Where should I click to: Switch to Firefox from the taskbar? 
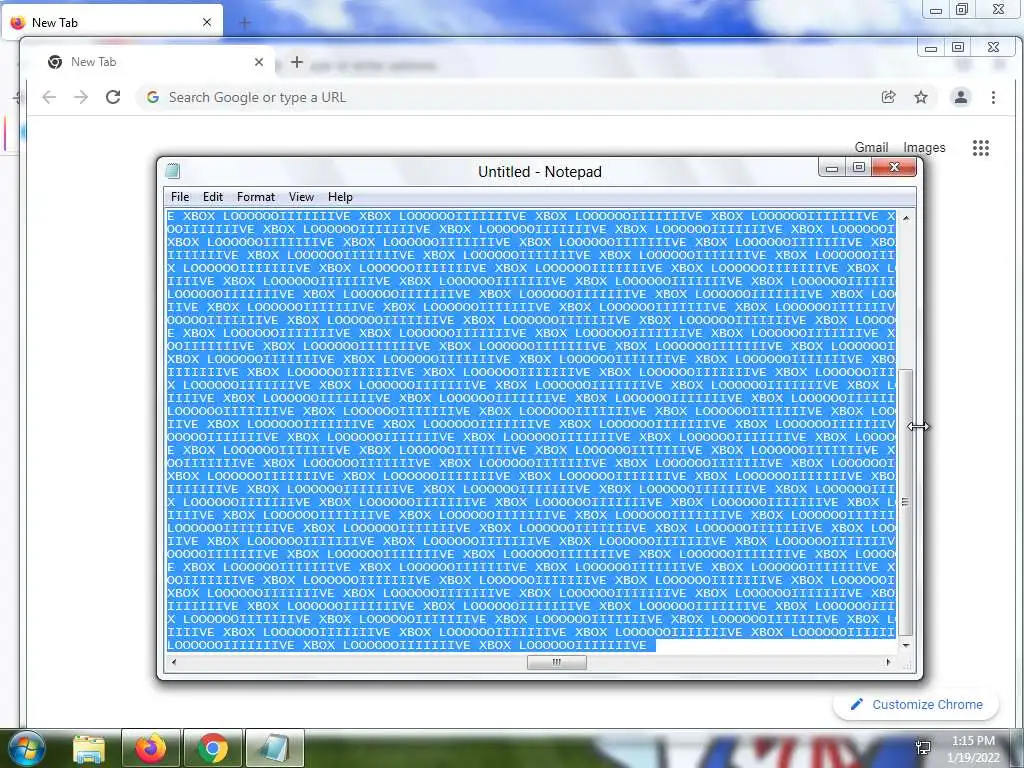[150, 748]
